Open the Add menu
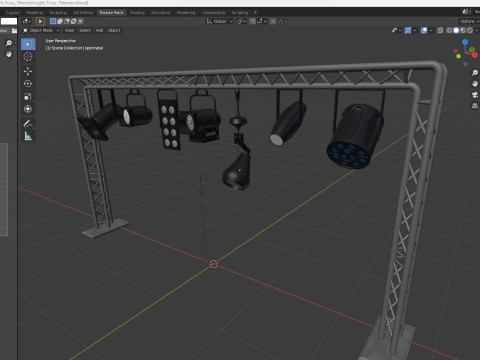Screen dimensions: 480x360 point(99,30)
